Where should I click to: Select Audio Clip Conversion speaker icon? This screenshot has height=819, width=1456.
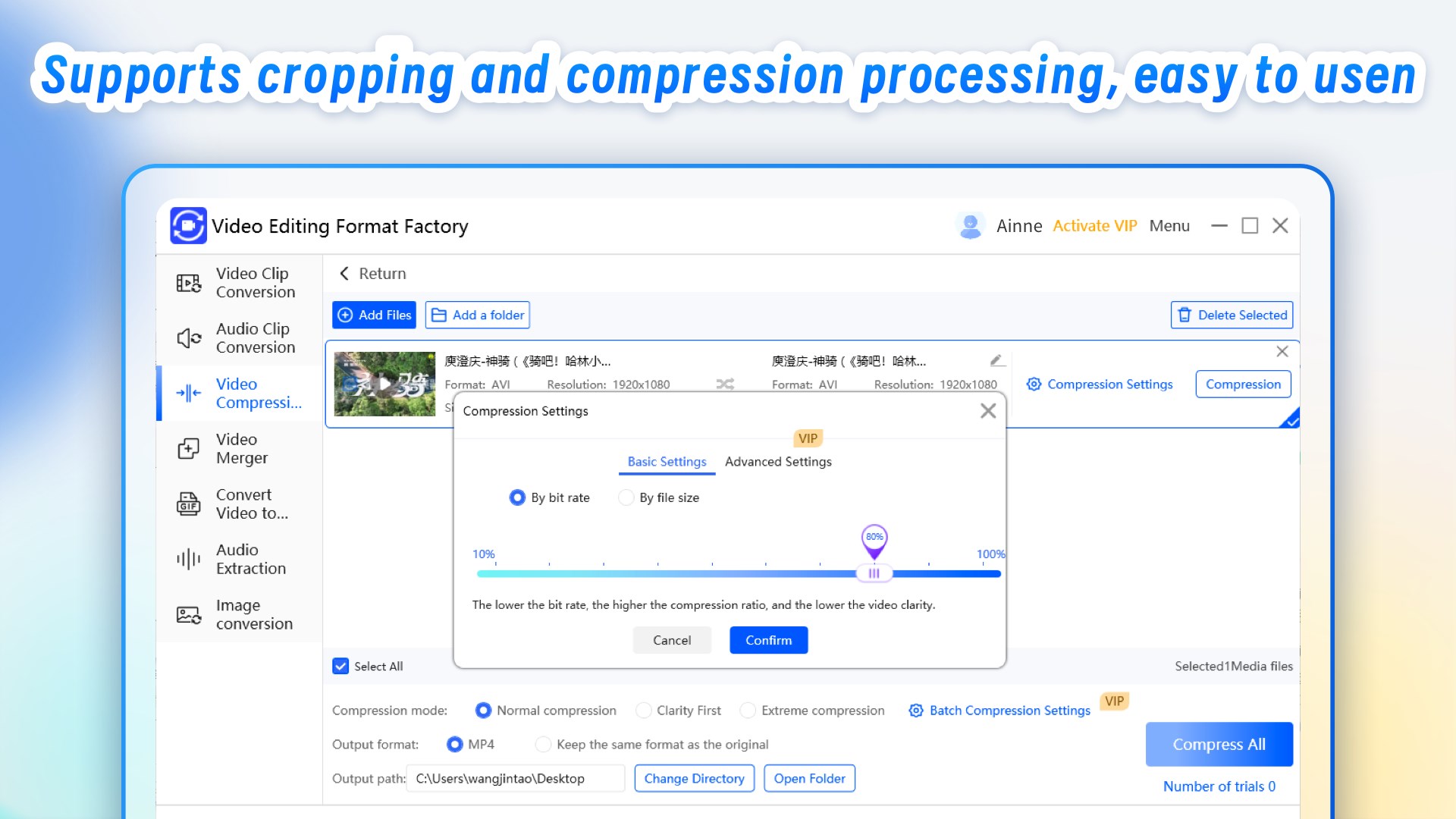189,338
